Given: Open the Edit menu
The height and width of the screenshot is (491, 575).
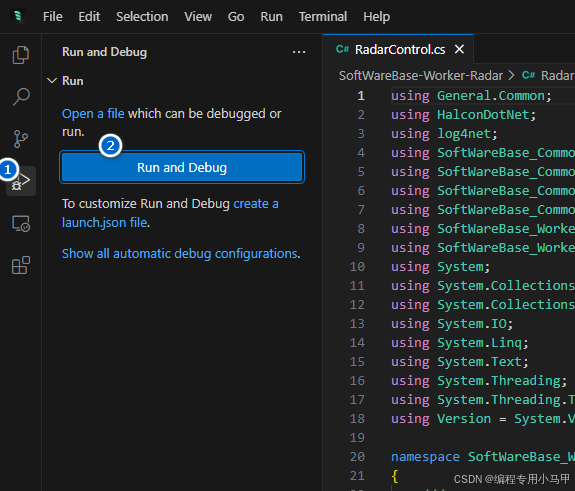Looking at the screenshot, I should click(x=89, y=17).
